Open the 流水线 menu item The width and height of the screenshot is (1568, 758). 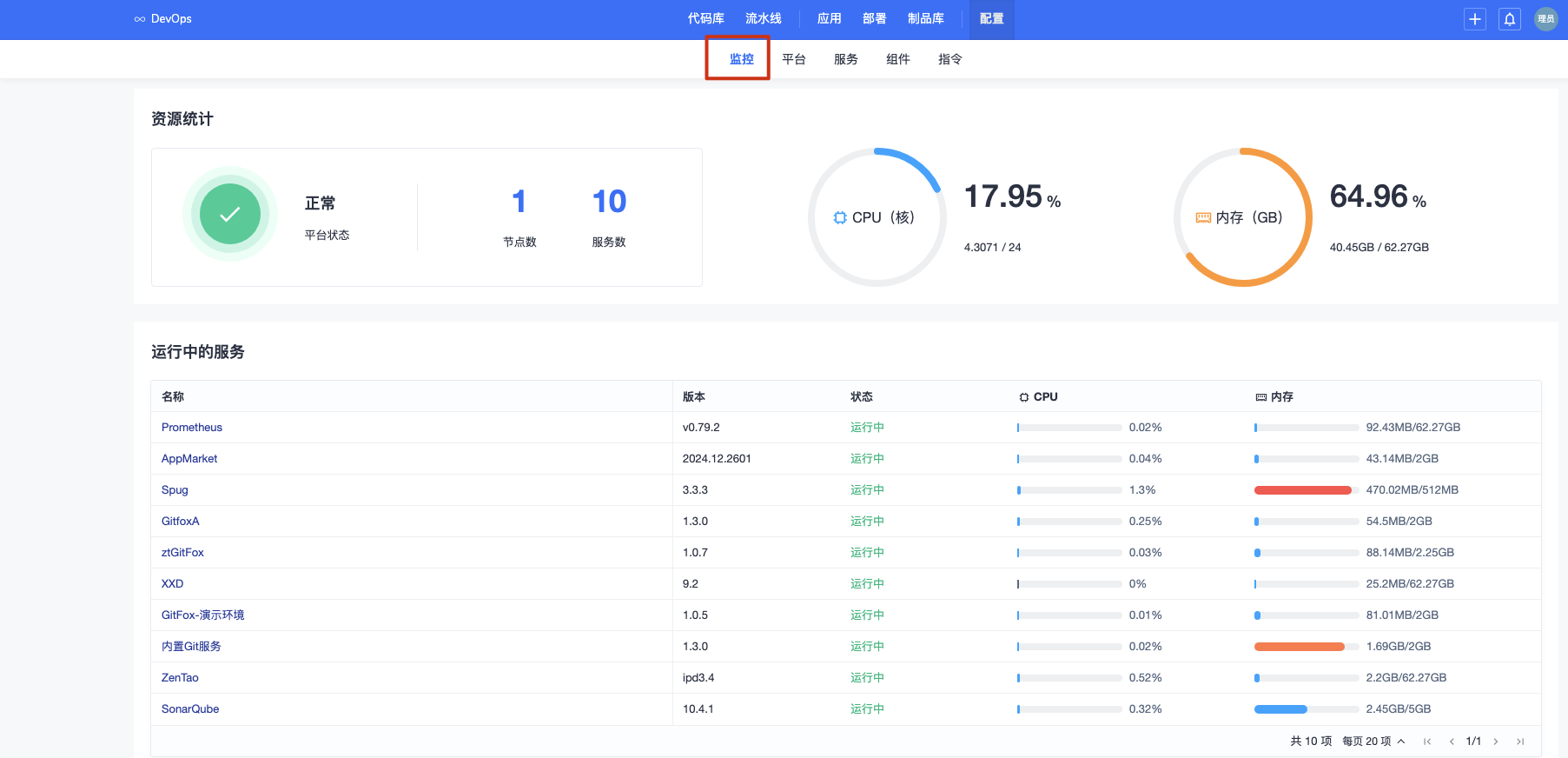pos(763,19)
